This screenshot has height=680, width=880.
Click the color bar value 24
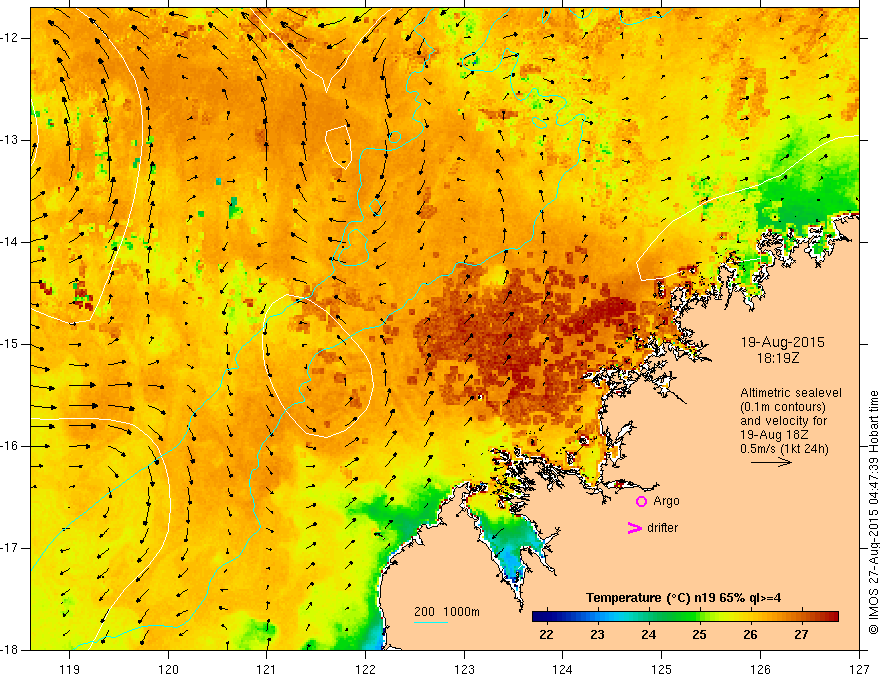(648, 635)
